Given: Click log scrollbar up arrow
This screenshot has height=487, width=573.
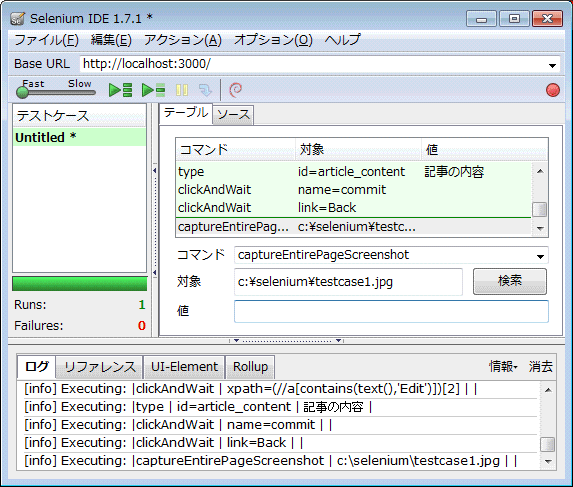Looking at the screenshot, I should pos(548,390).
